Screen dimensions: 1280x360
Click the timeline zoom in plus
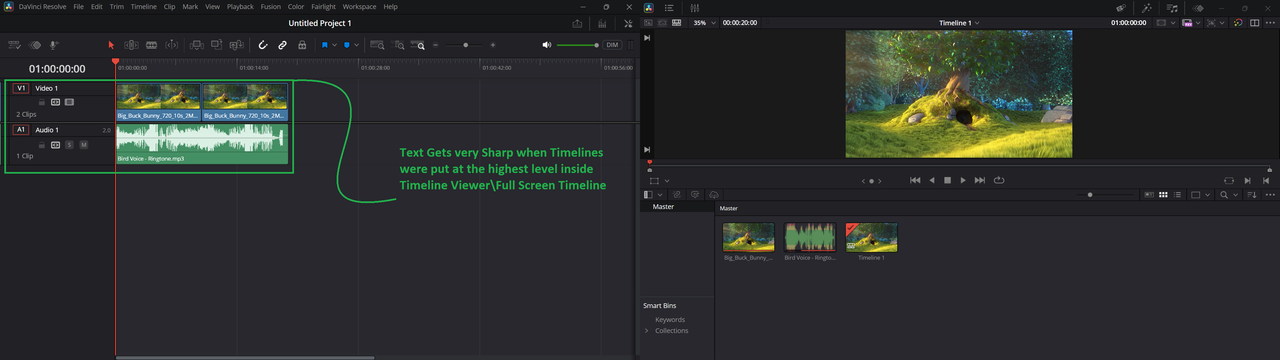(494, 45)
